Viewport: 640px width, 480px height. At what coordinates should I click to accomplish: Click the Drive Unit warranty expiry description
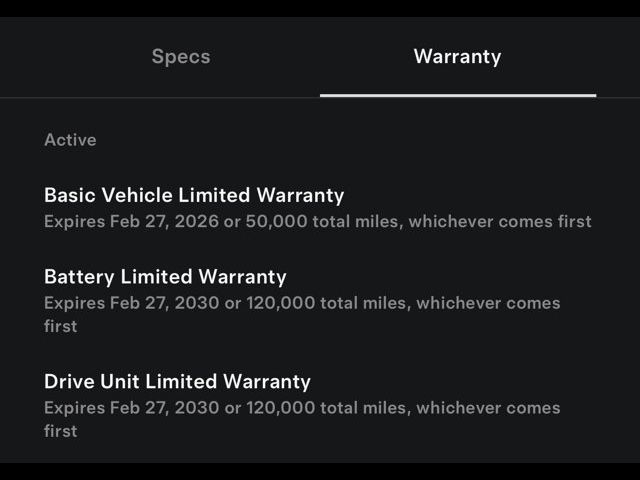point(302,408)
